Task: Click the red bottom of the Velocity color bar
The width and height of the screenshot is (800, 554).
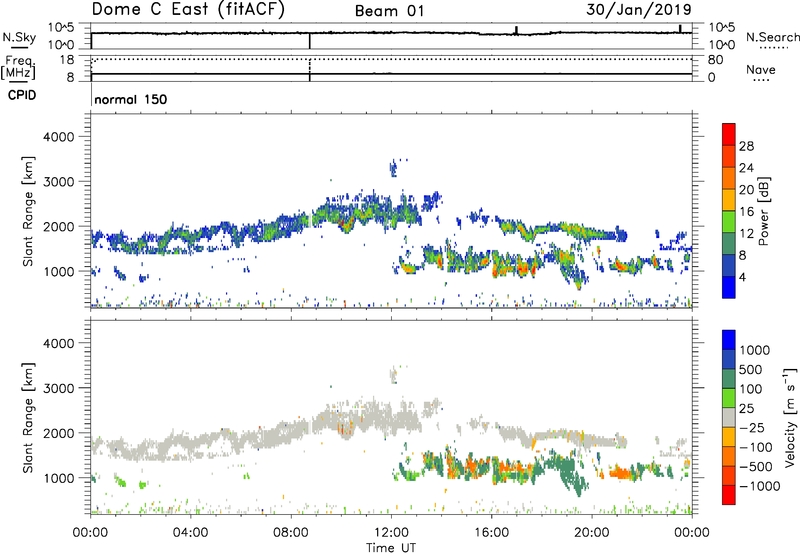Action: click(729, 495)
